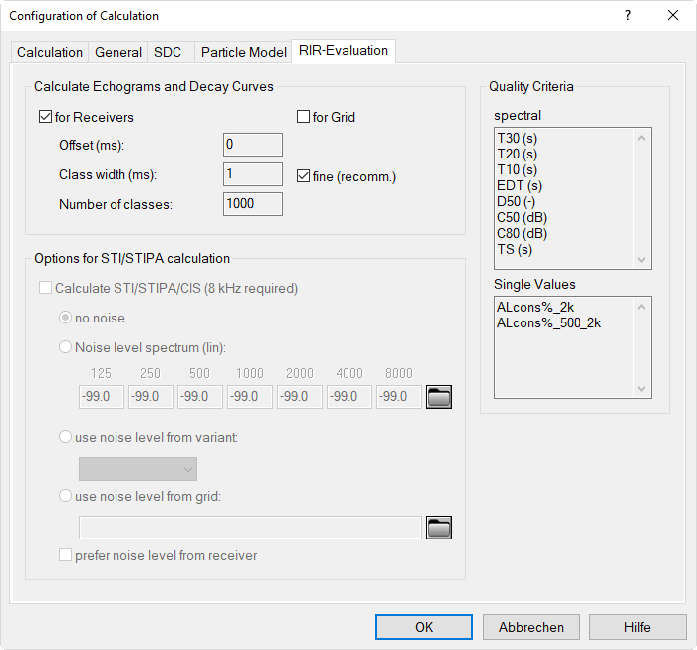Select 'D50 (-)' in spectral list
This screenshot has width=697, height=650.
516,201
